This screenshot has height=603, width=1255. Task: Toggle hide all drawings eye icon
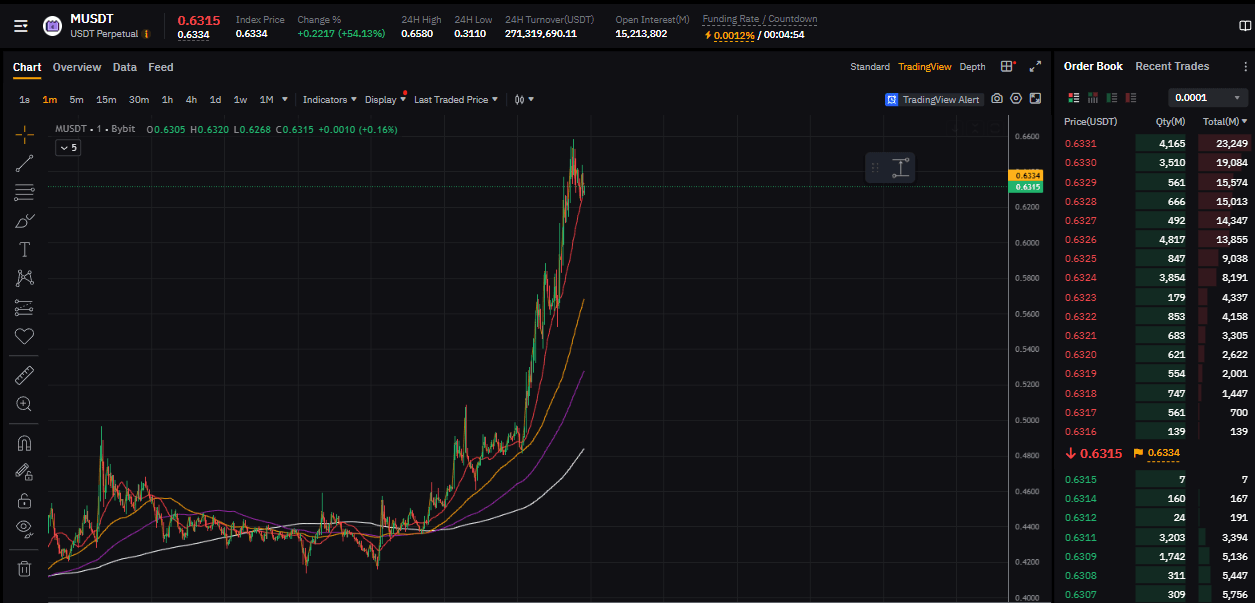click(x=24, y=528)
